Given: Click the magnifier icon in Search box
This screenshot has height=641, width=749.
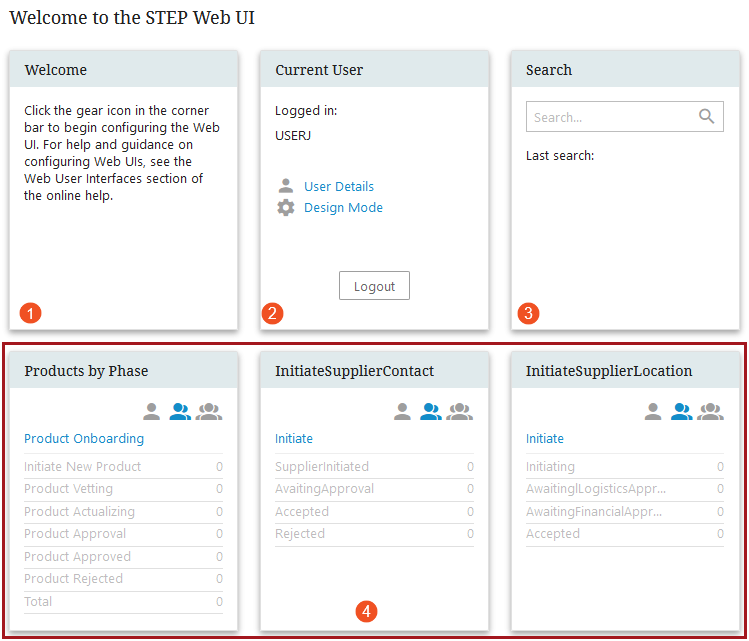Looking at the screenshot, I should coord(706,116).
